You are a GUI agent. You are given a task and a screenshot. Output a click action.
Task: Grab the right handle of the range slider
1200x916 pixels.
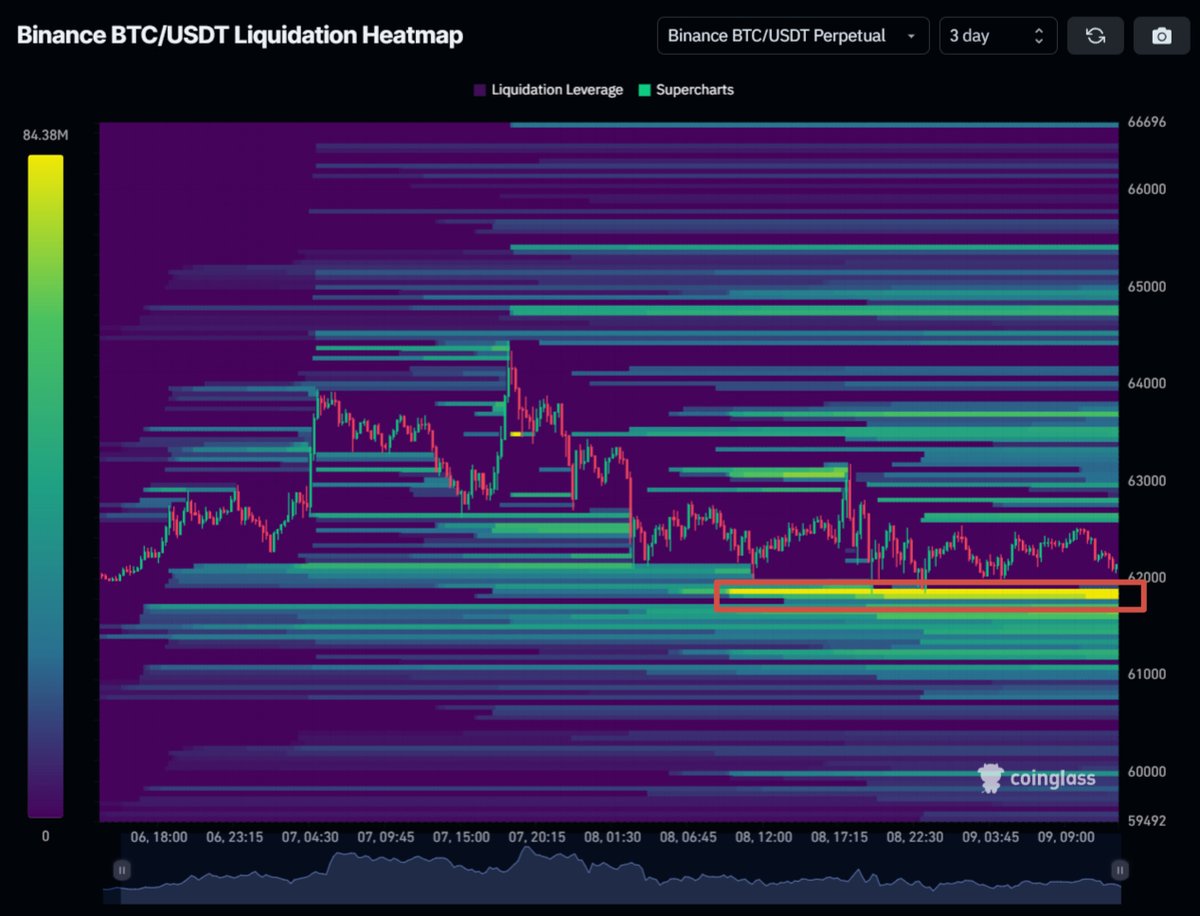(1120, 870)
